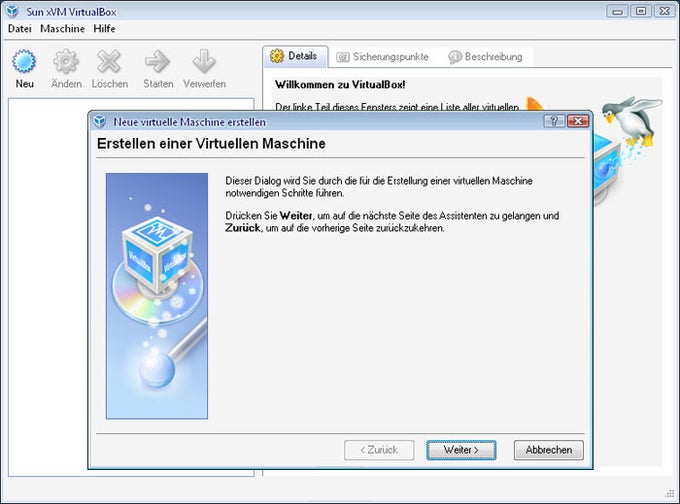Click the resize grip at window corner
This screenshot has width=680, height=504.
point(669,493)
